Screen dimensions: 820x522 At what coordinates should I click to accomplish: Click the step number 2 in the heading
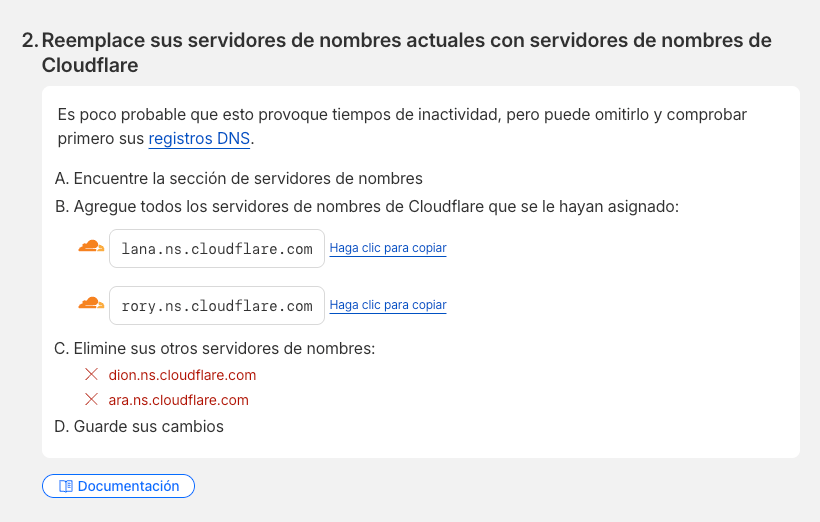pyautogui.click(x=30, y=40)
